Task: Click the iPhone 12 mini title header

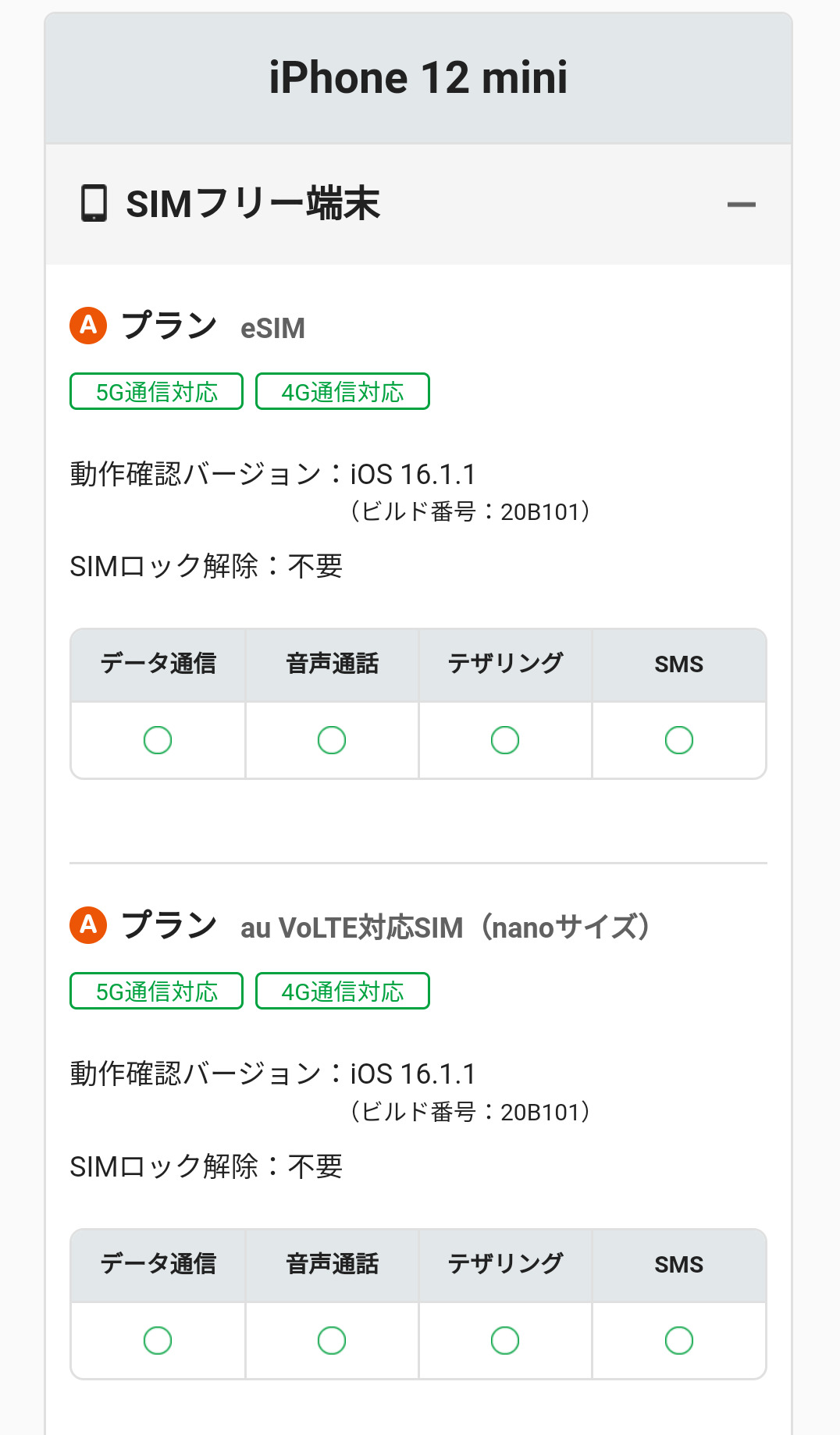Action: pyautogui.click(x=418, y=78)
